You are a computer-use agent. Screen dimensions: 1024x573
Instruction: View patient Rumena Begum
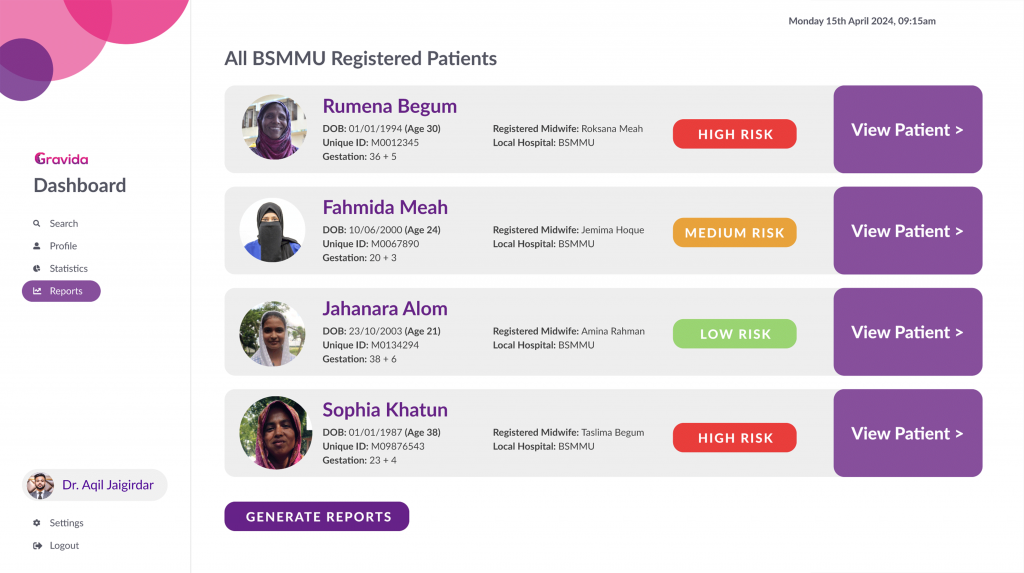(907, 130)
